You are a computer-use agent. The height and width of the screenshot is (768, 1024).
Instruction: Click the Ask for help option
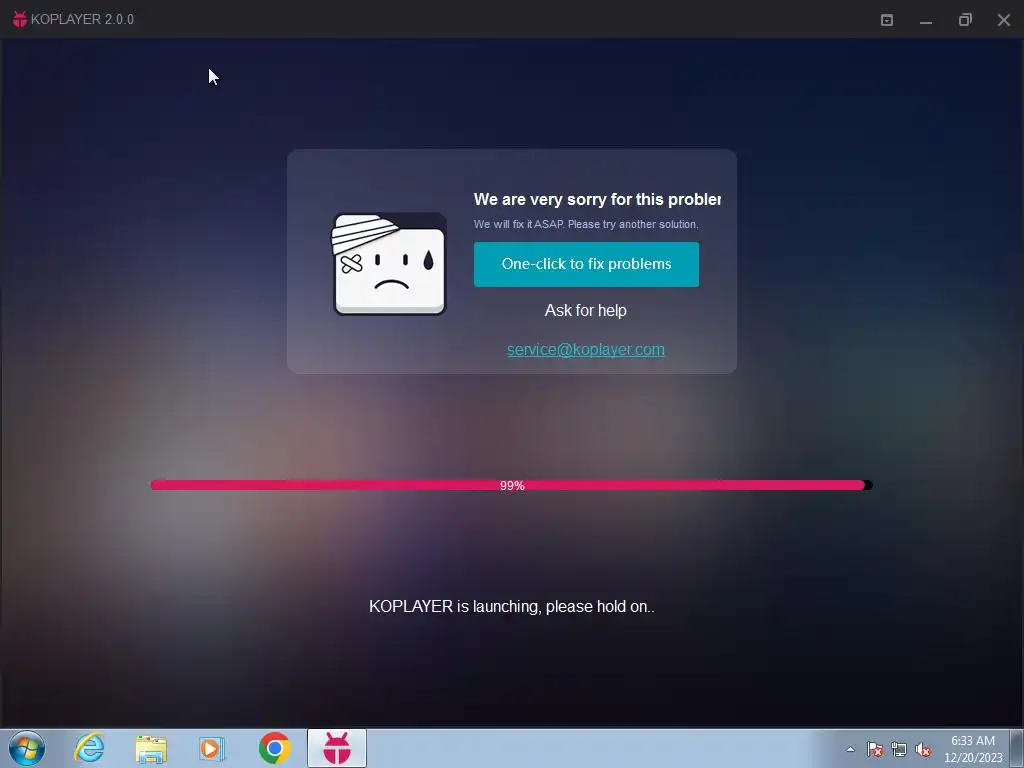[x=586, y=310]
